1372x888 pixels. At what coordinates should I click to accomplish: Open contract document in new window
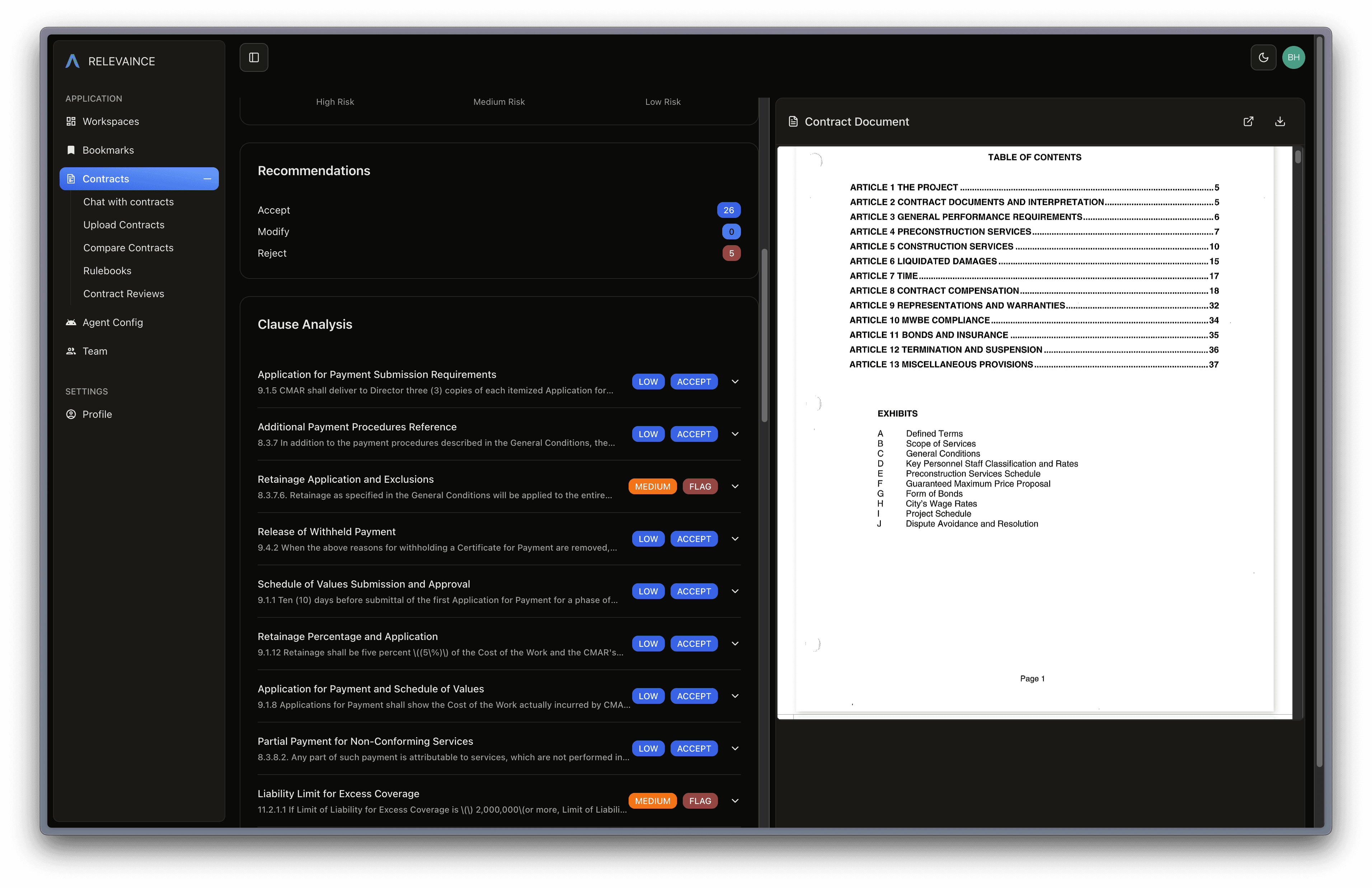click(1248, 122)
